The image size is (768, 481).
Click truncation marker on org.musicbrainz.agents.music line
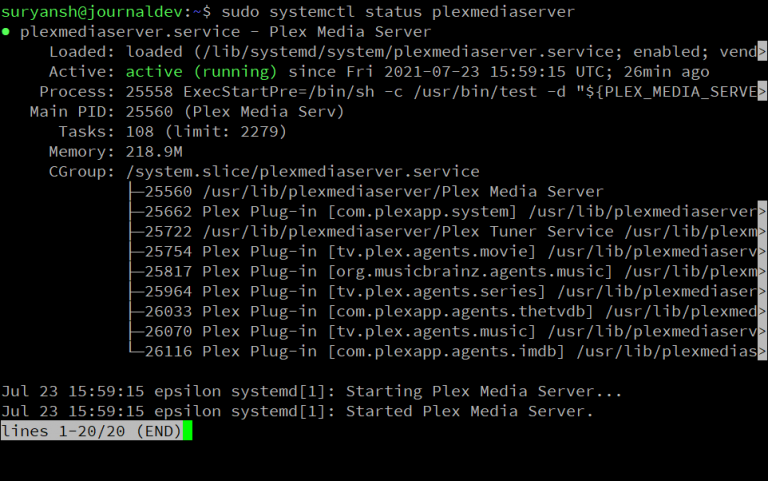click(x=762, y=272)
